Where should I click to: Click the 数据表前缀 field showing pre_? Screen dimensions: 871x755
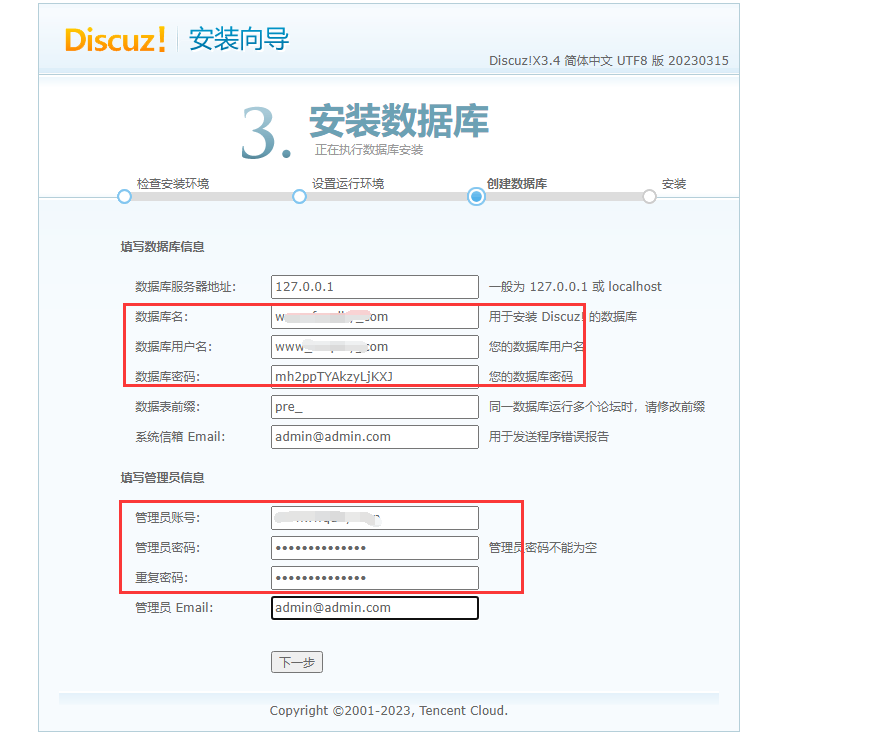pyautogui.click(x=374, y=407)
